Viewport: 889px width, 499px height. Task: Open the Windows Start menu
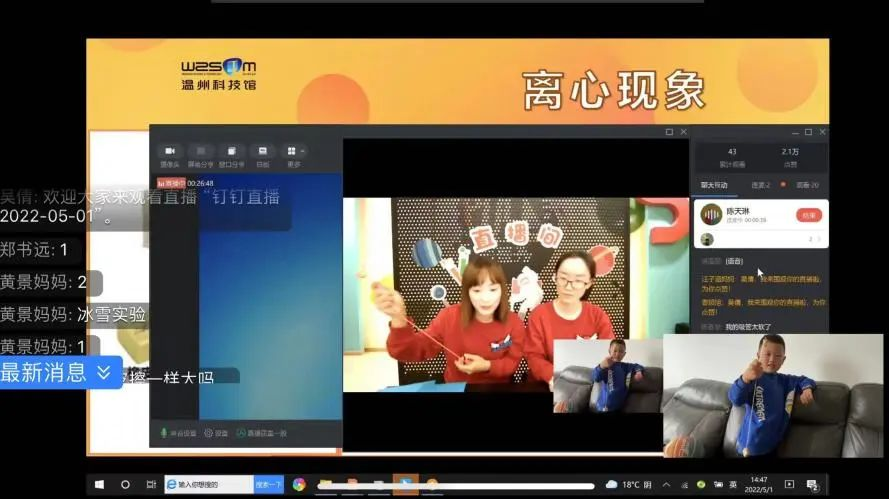click(99, 484)
